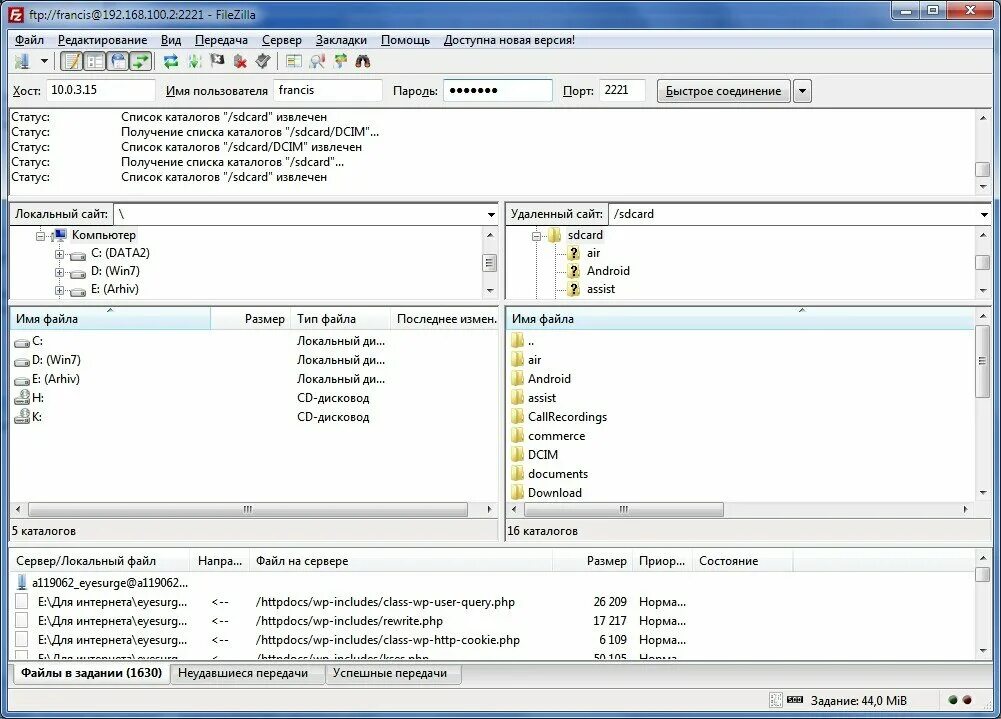Open the filename filters dialog icon
This screenshot has width=1001, height=719.
pyautogui.click(x=294, y=61)
